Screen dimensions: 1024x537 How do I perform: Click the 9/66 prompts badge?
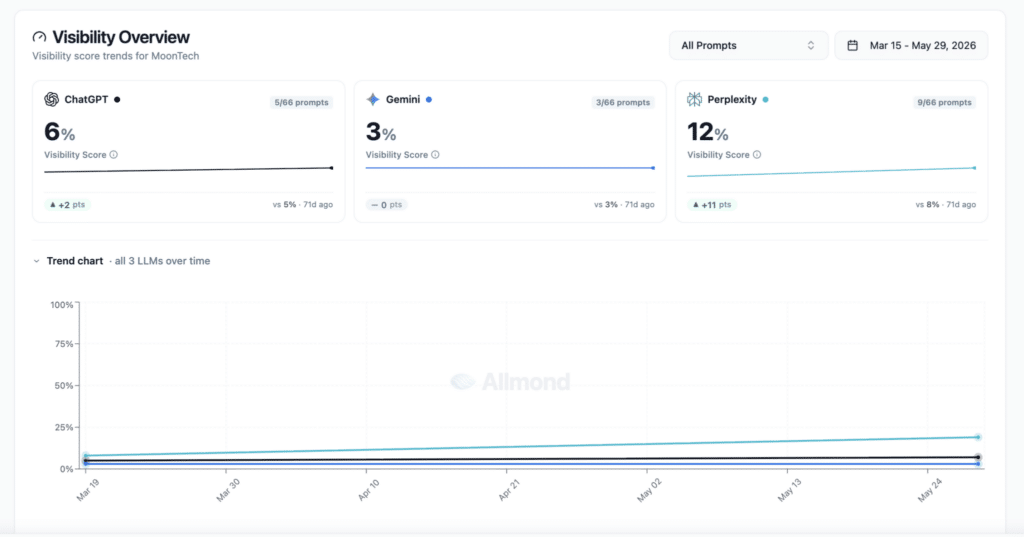[944, 103]
